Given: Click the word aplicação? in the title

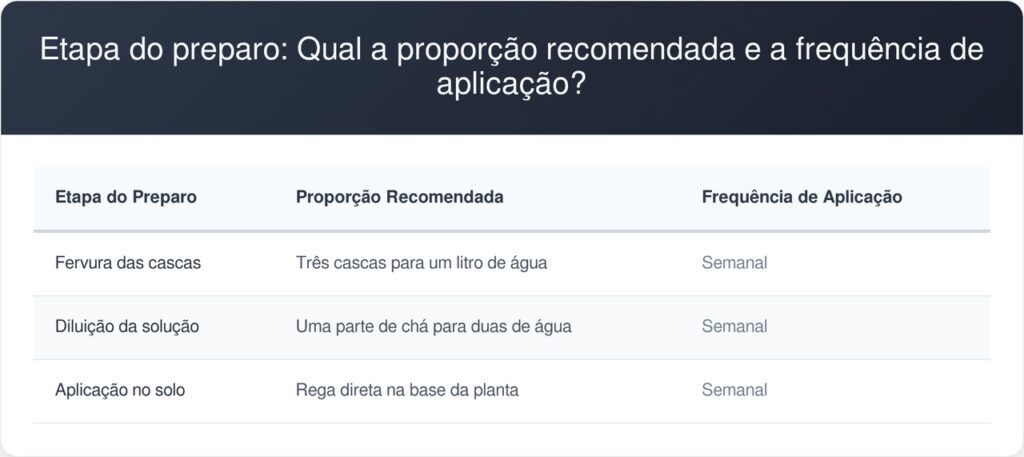Looking at the screenshot, I should click(511, 84).
